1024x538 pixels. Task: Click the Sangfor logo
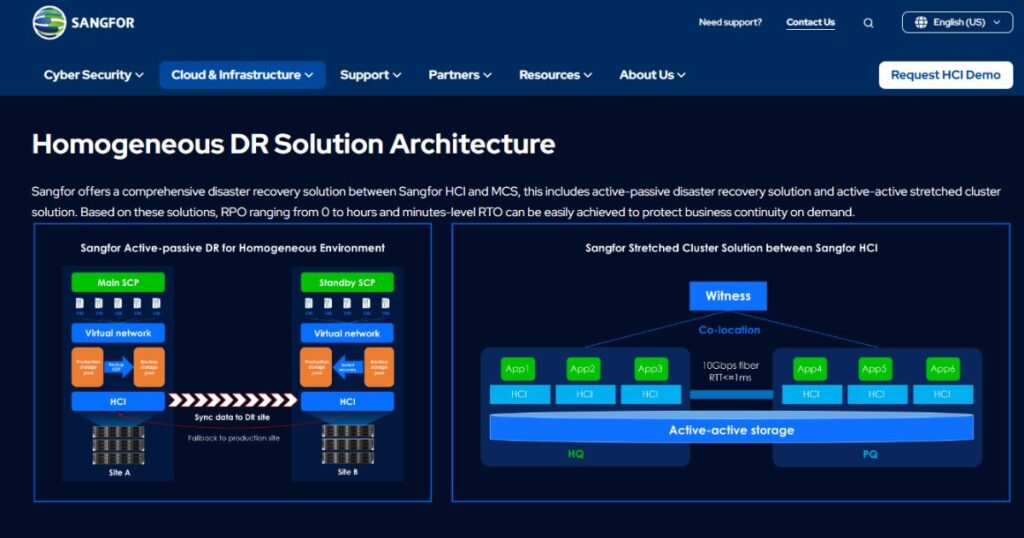tap(84, 23)
